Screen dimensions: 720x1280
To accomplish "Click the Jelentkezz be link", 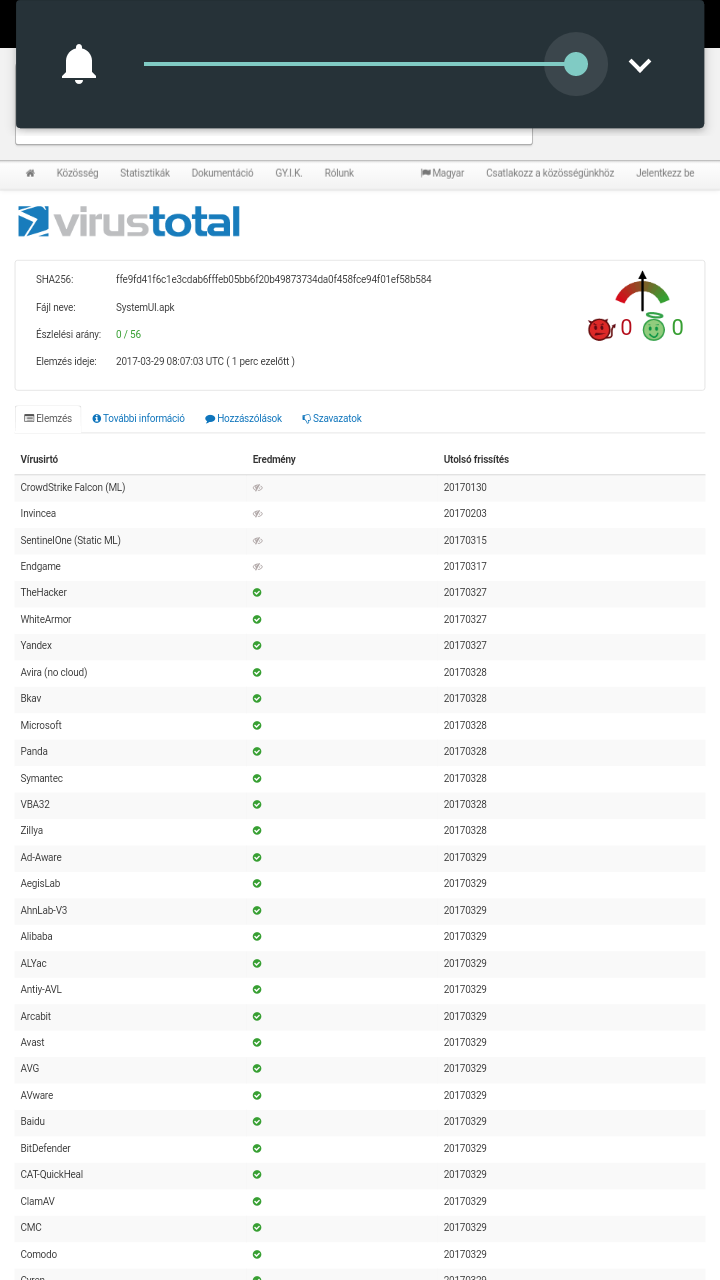I will (x=665, y=173).
